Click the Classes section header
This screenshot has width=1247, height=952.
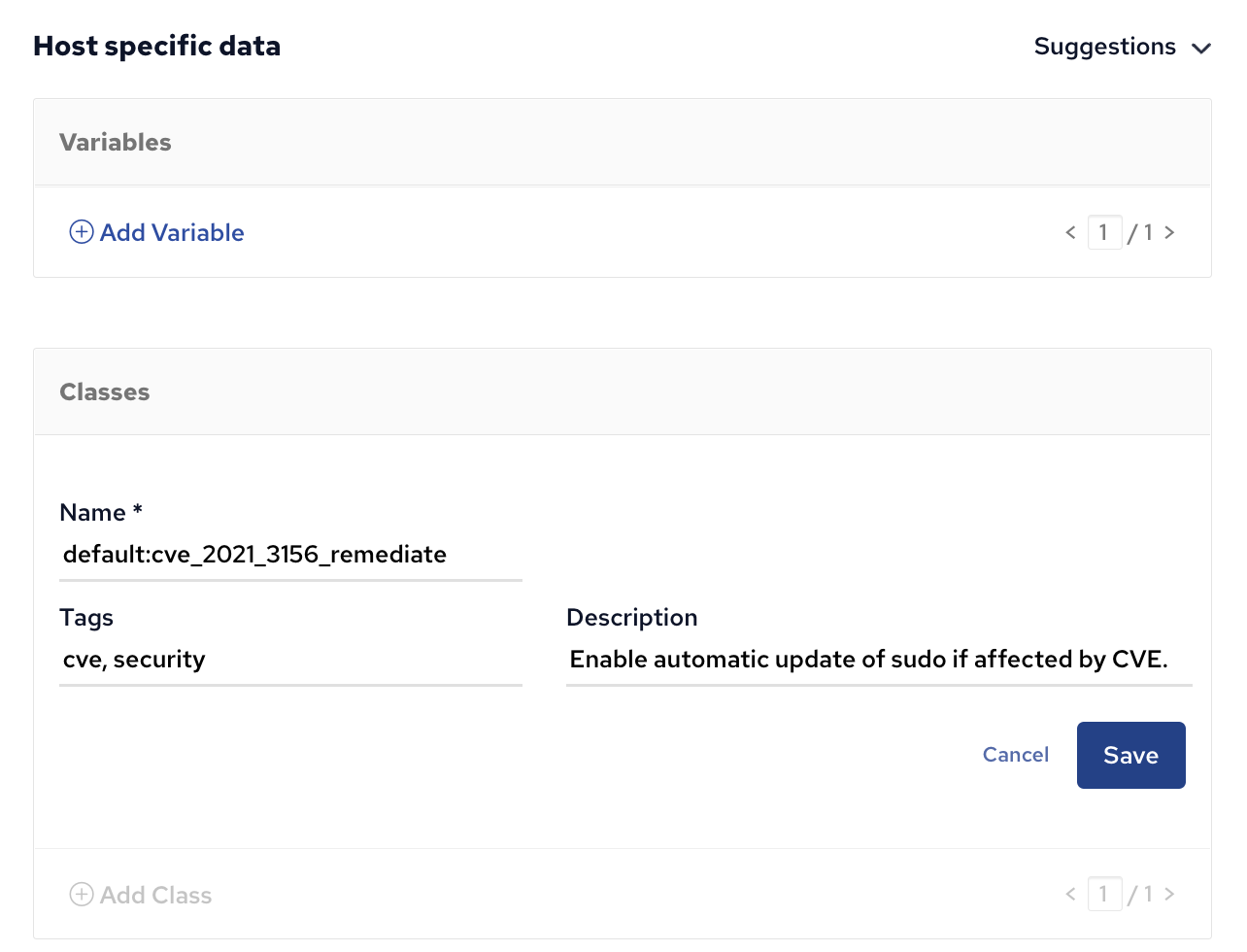coord(623,391)
